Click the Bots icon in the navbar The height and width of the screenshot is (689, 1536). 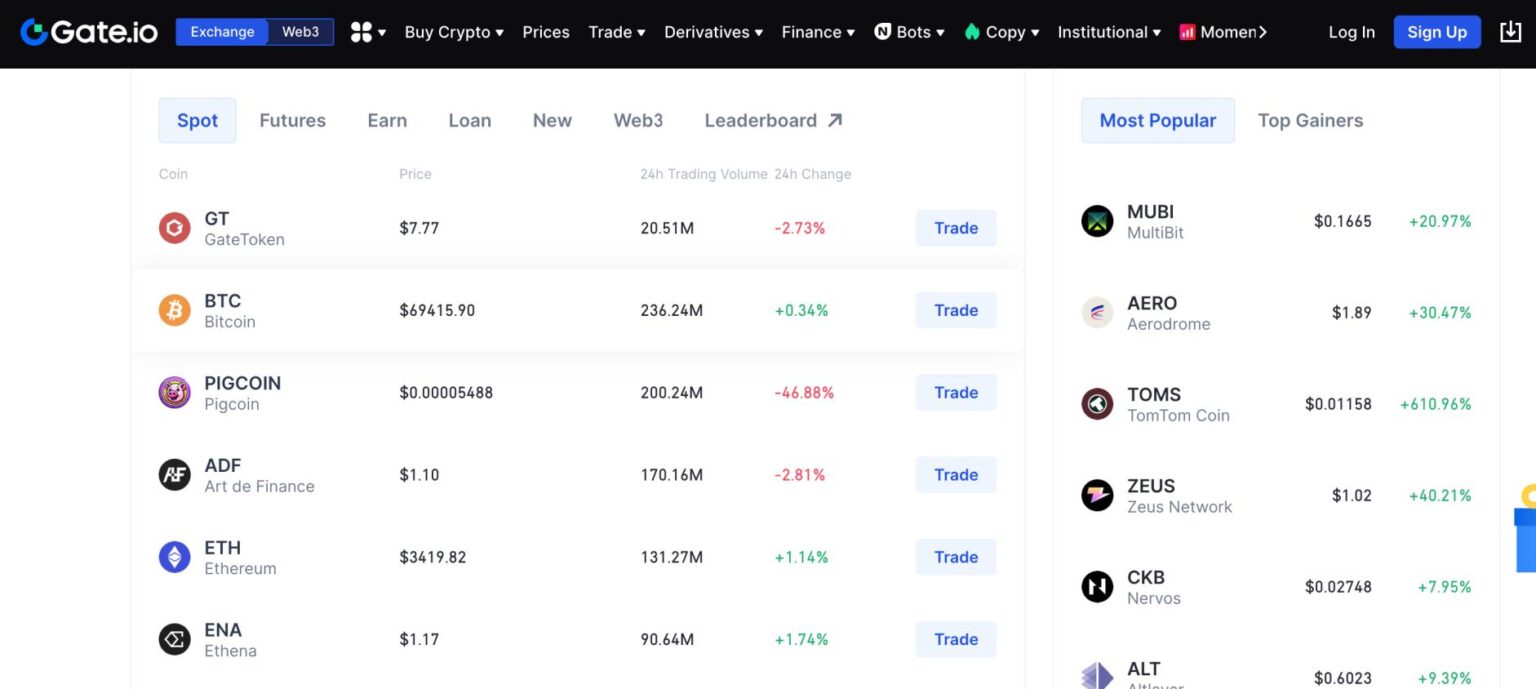882,31
